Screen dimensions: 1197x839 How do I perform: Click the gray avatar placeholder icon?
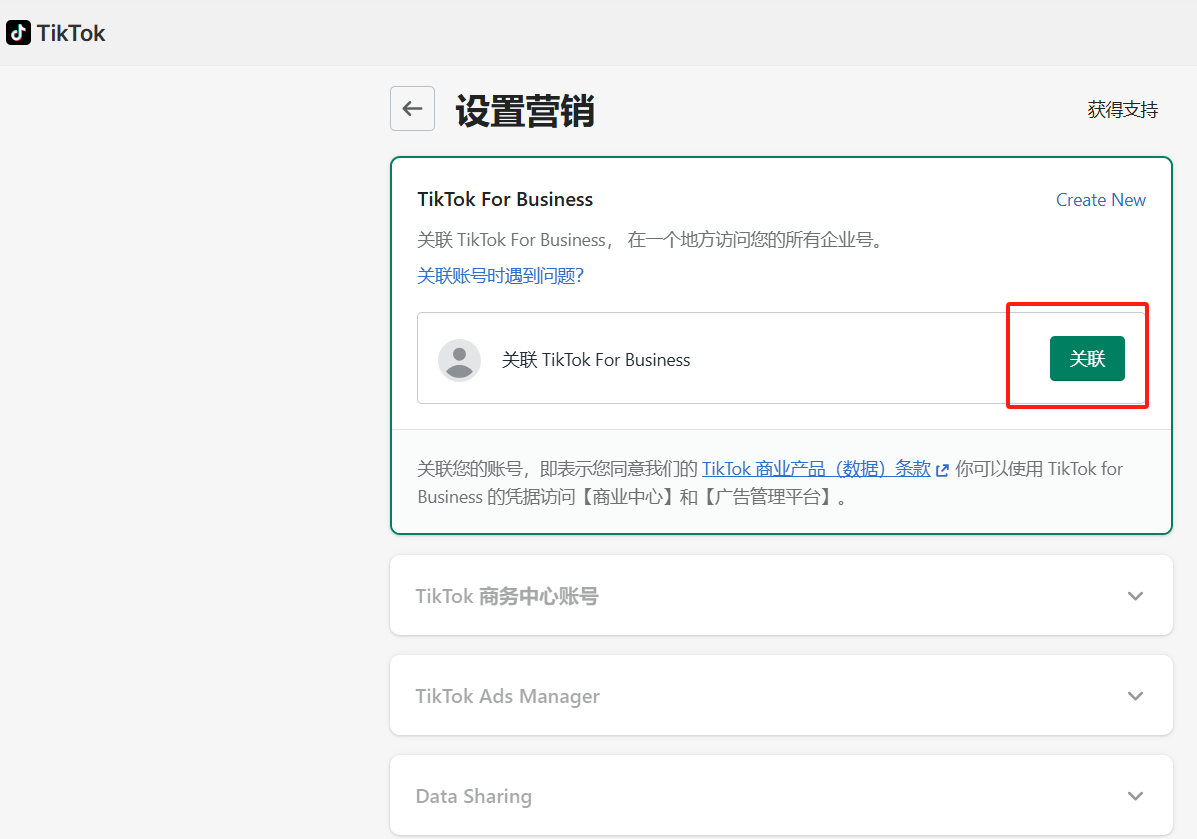460,360
